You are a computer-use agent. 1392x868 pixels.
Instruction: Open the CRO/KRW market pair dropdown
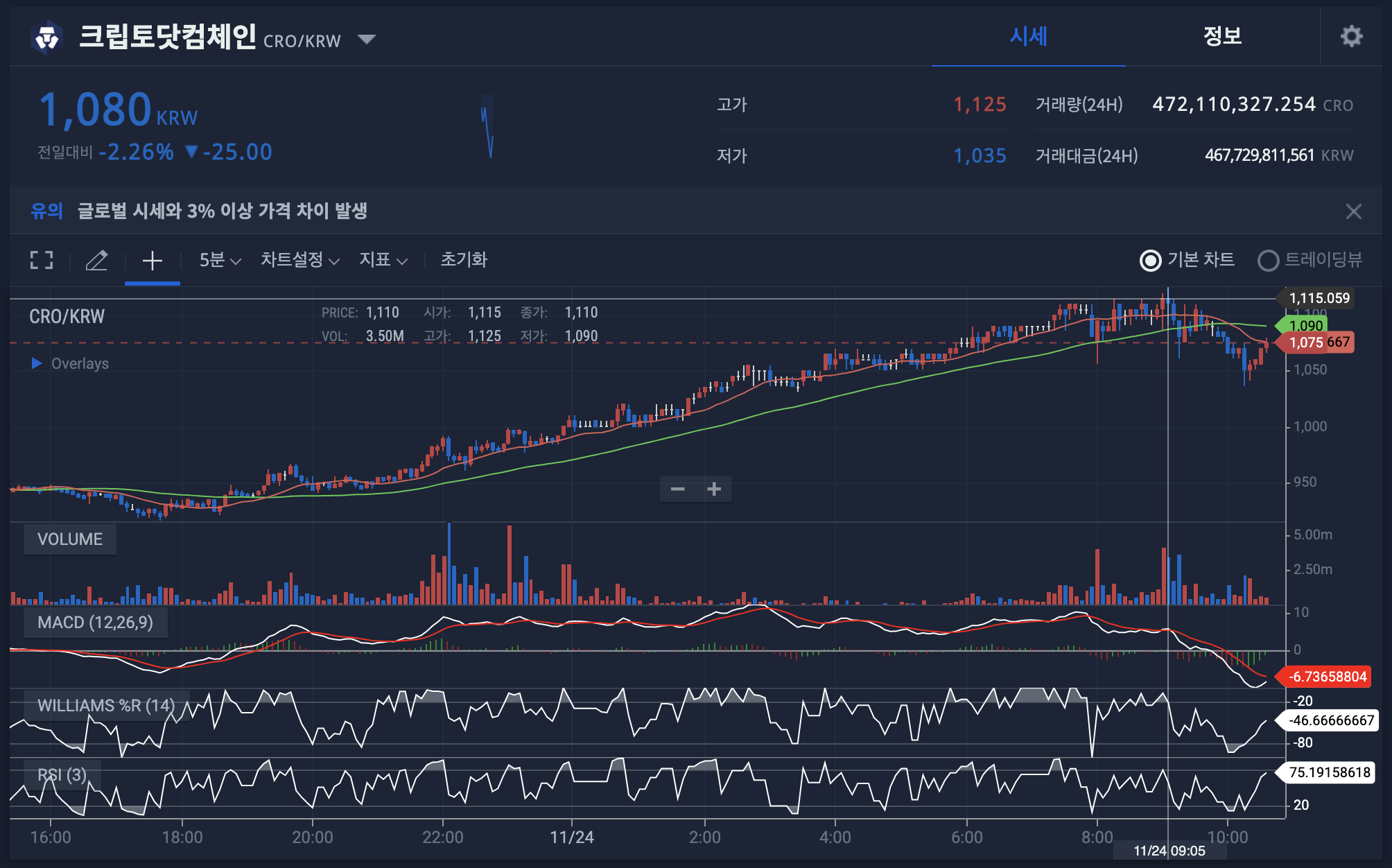click(367, 40)
